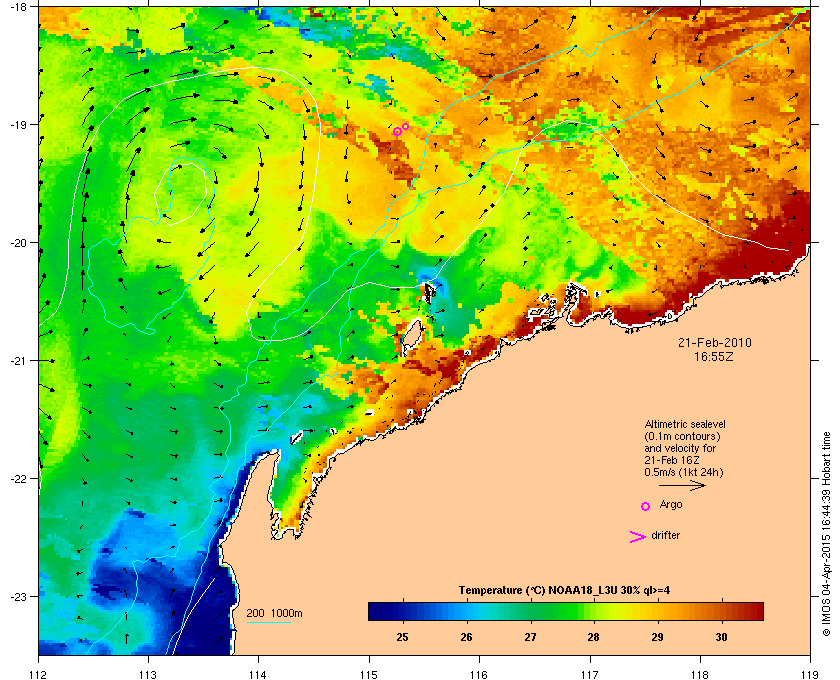Click the 'Altimetric sealevel' legend text

685,424
